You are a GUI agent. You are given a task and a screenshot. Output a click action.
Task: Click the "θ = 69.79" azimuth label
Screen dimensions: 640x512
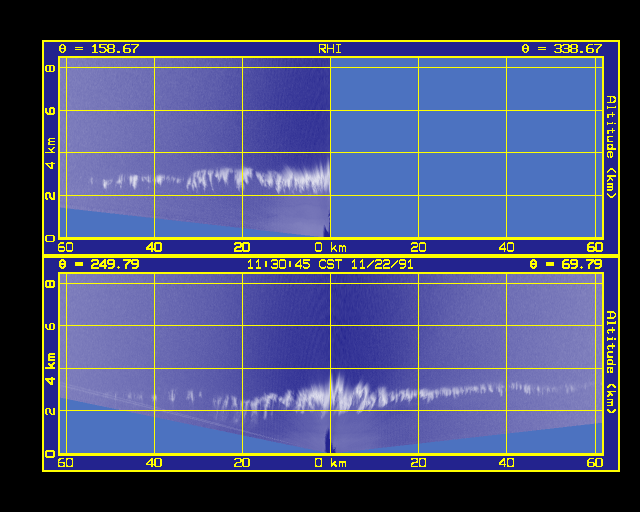pyautogui.click(x=566, y=264)
